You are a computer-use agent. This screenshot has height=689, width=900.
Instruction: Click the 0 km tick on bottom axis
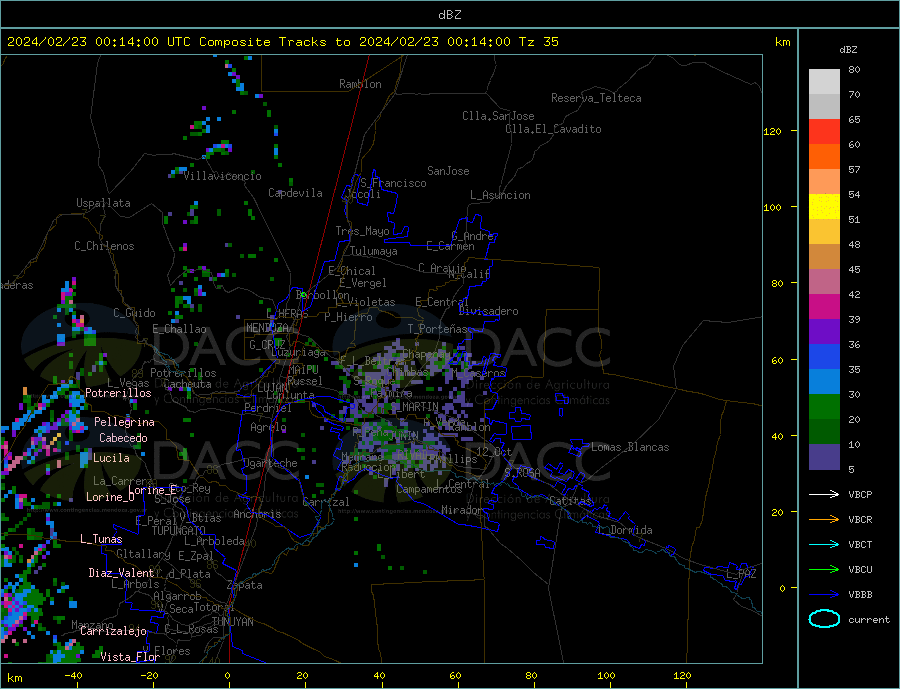tap(228, 676)
